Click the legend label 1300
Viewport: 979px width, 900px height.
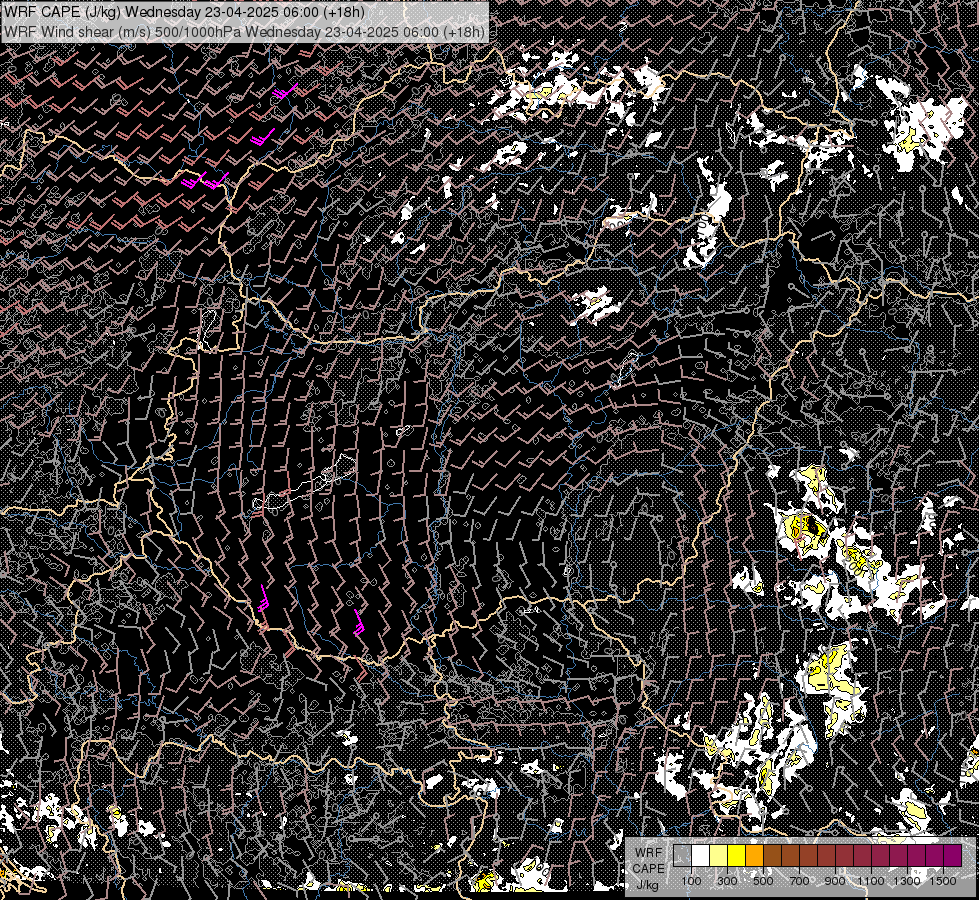(907, 881)
